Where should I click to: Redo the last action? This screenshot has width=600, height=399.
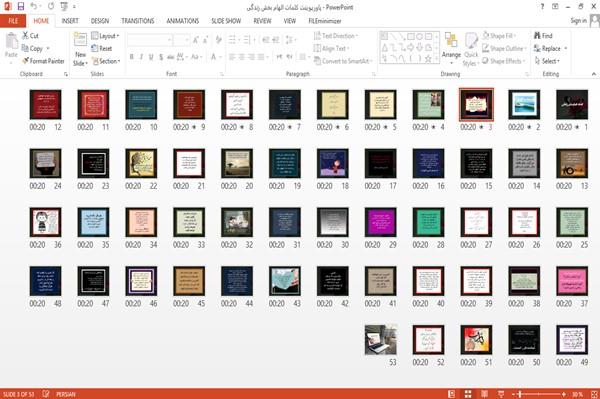51,7
